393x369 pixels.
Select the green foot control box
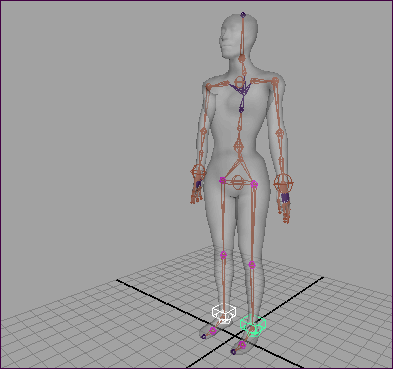[253, 326]
